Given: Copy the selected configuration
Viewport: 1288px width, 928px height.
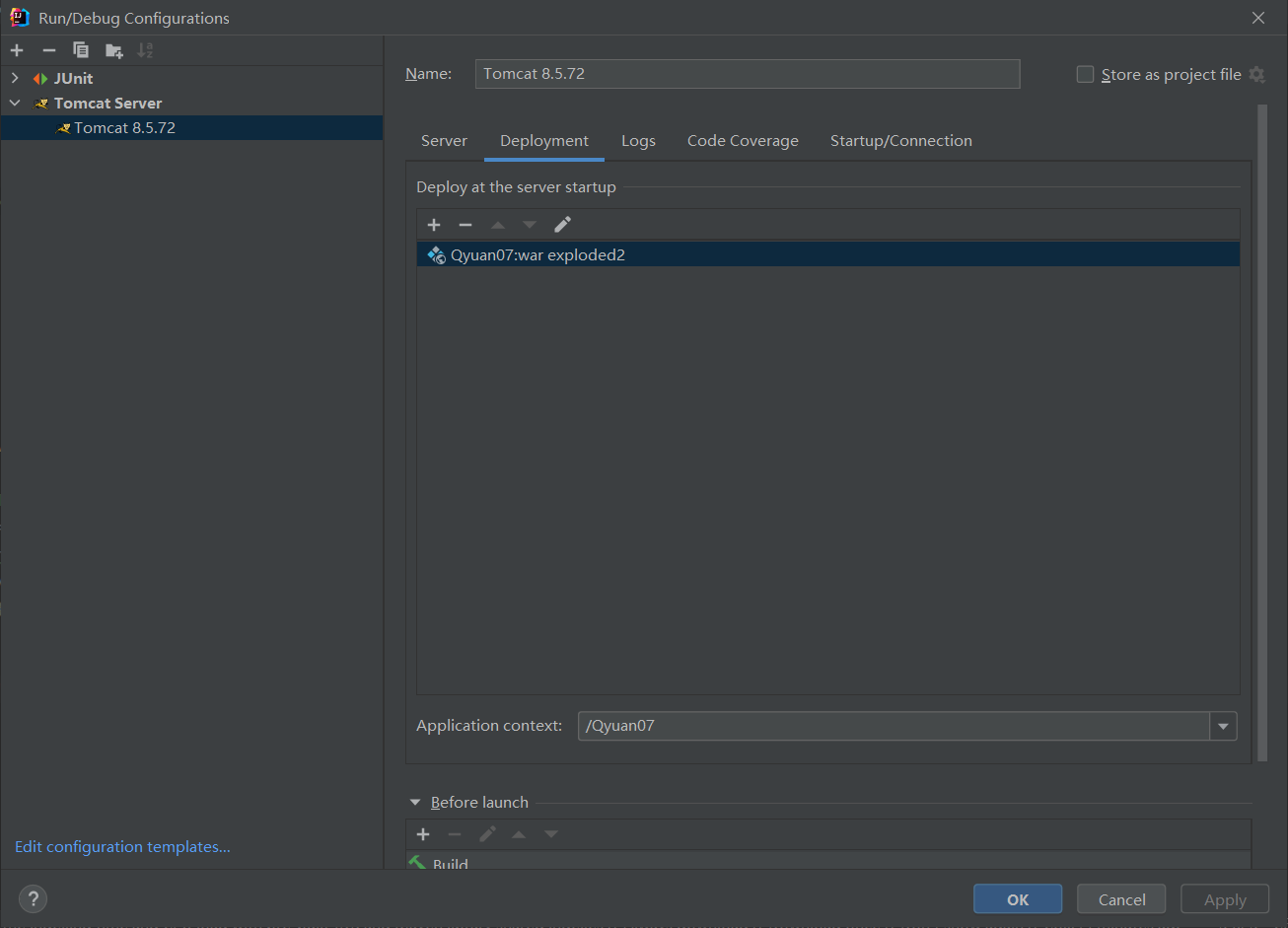Looking at the screenshot, I should point(81,50).
